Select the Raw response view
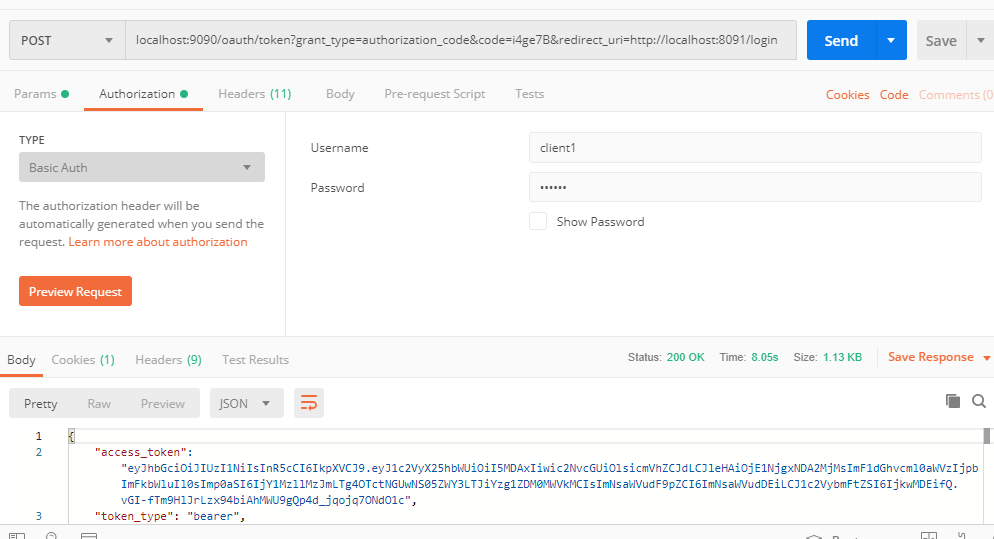Image resolution: width=994 pixels, height=539 pixels. pyautogui.click(x=99, y=403)
